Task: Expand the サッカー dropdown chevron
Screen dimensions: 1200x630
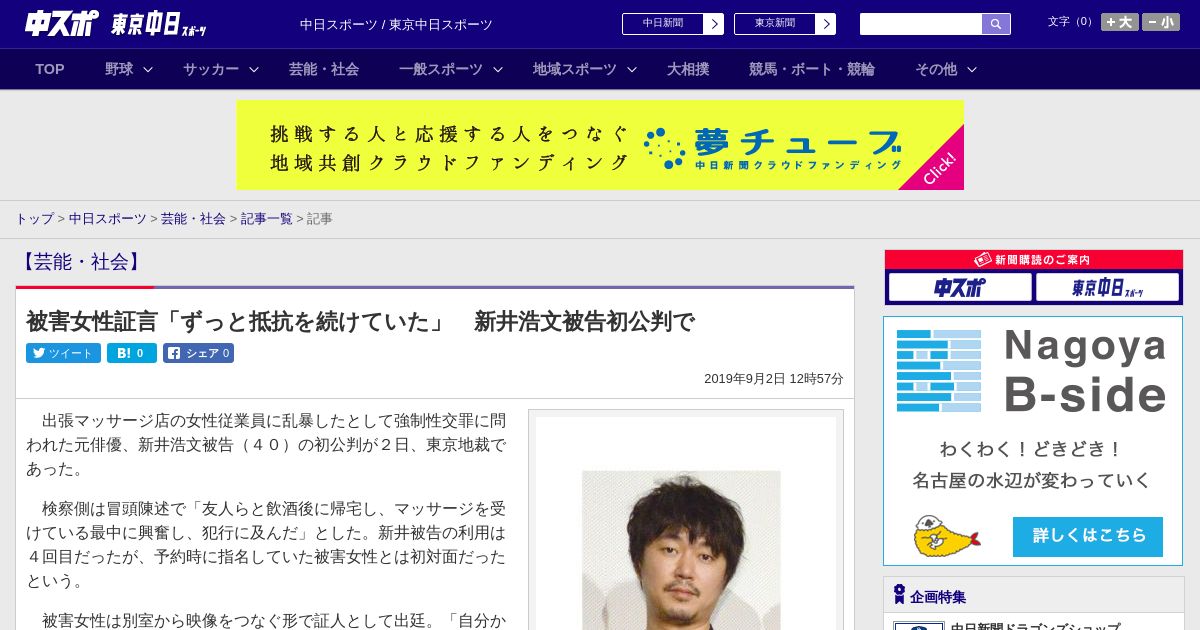Action: pos(254,69)
